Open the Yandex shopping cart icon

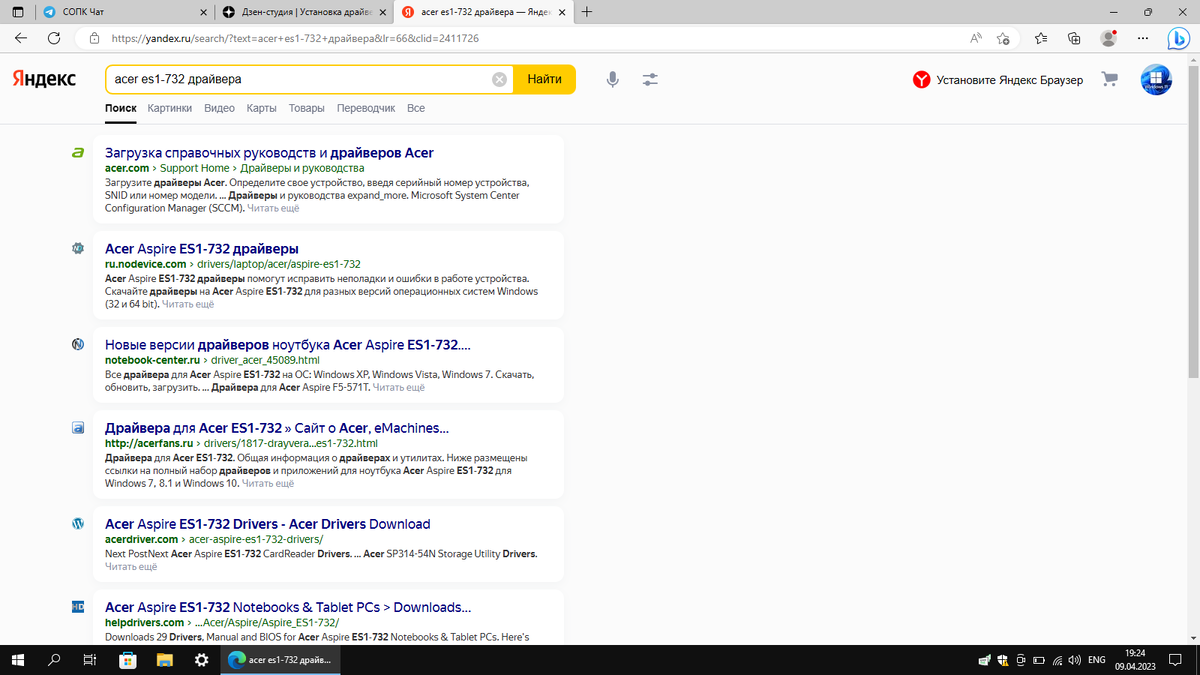1110,79
